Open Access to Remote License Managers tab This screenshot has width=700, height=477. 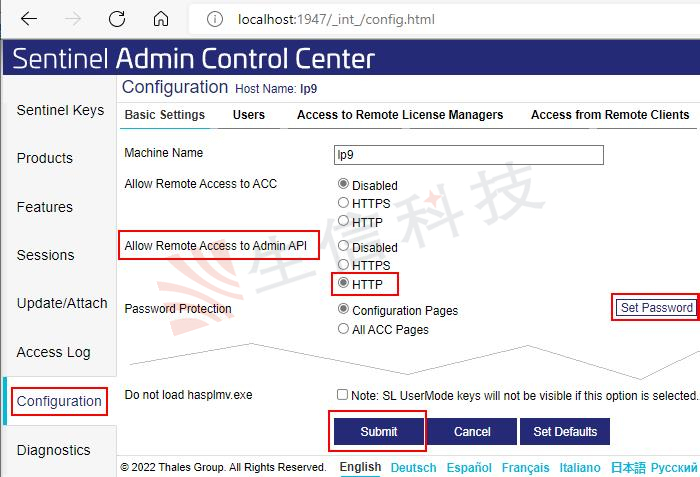[400, 115]
